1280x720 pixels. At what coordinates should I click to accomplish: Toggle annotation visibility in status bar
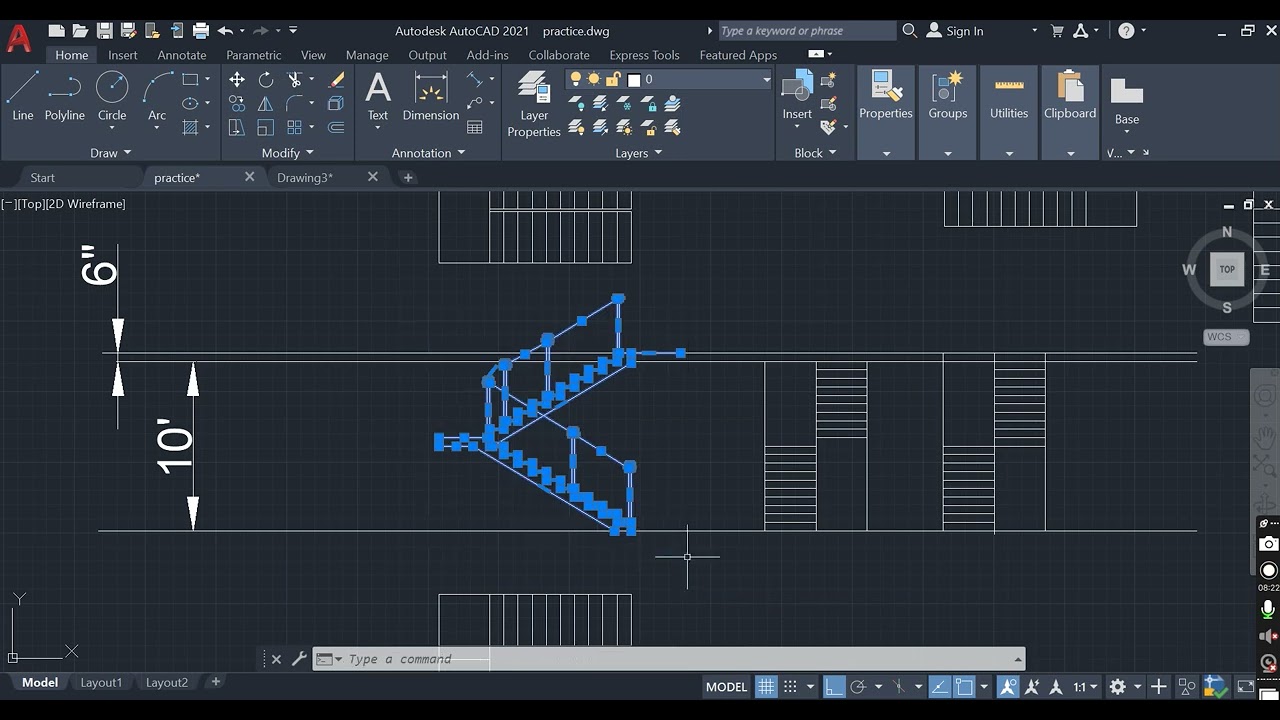click(1008, 687)
